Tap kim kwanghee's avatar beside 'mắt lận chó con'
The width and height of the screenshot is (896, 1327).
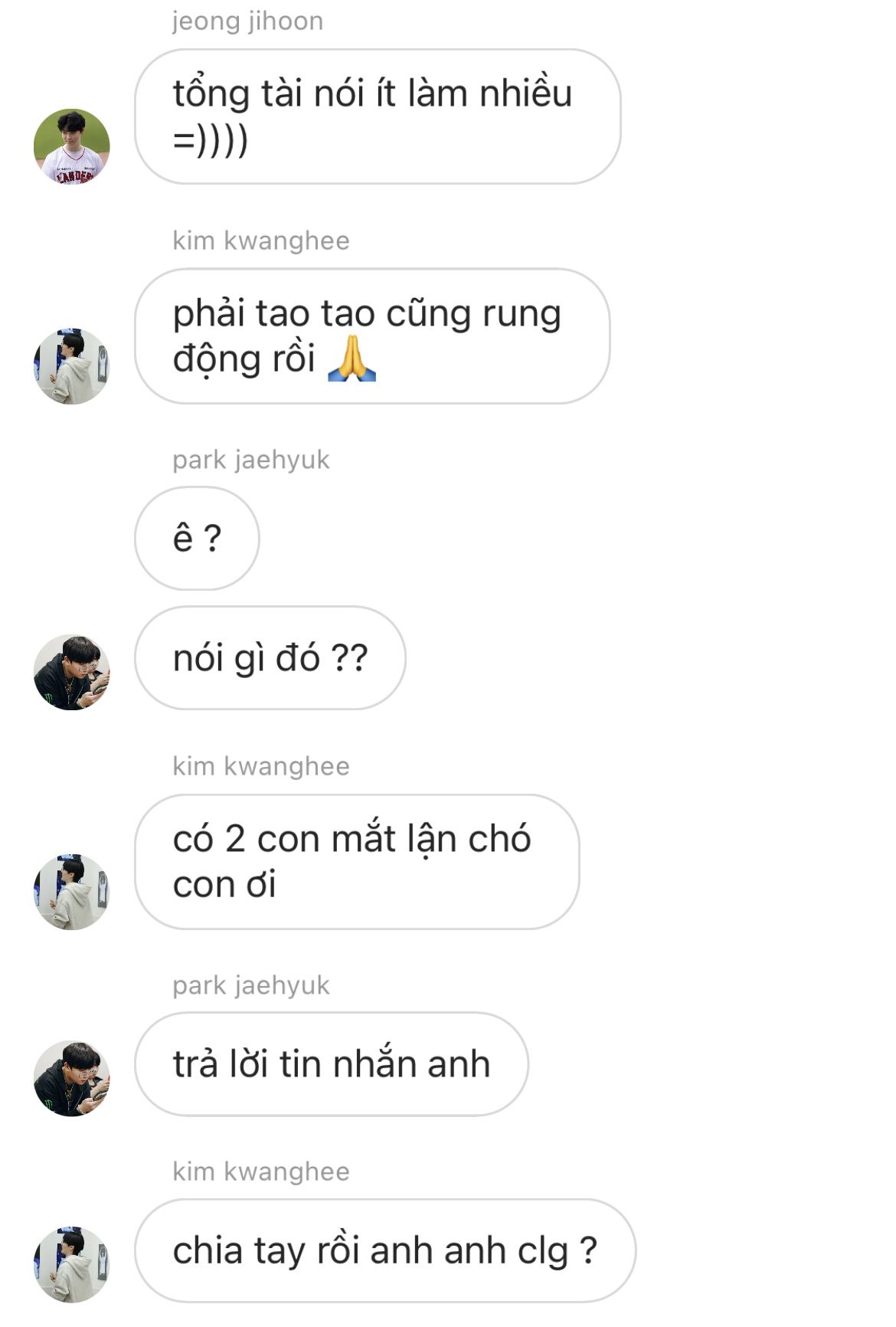72,892
